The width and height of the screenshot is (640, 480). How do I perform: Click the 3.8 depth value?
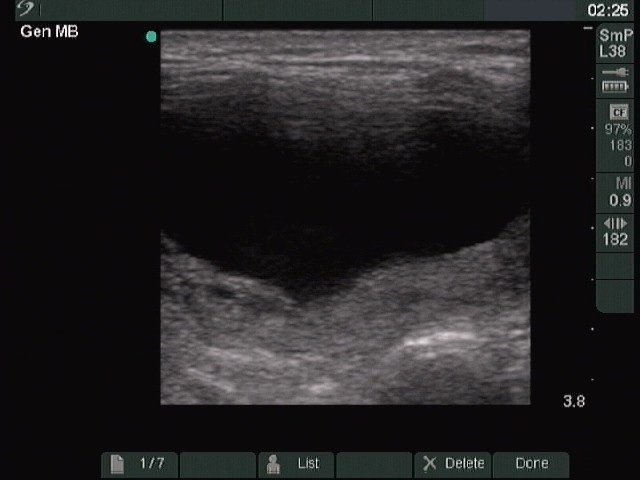click(574, 402)
